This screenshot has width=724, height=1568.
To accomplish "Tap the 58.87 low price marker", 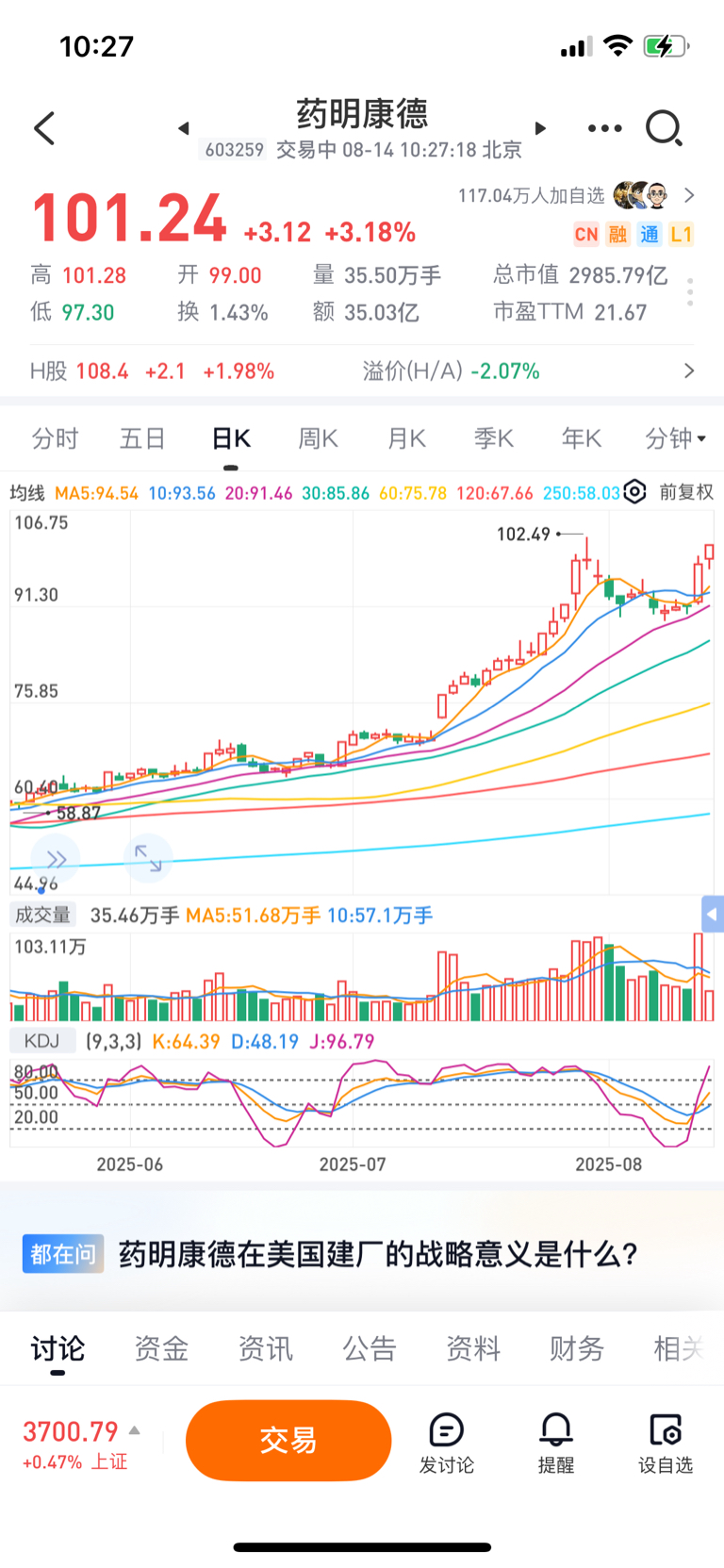I will point(78,813).
